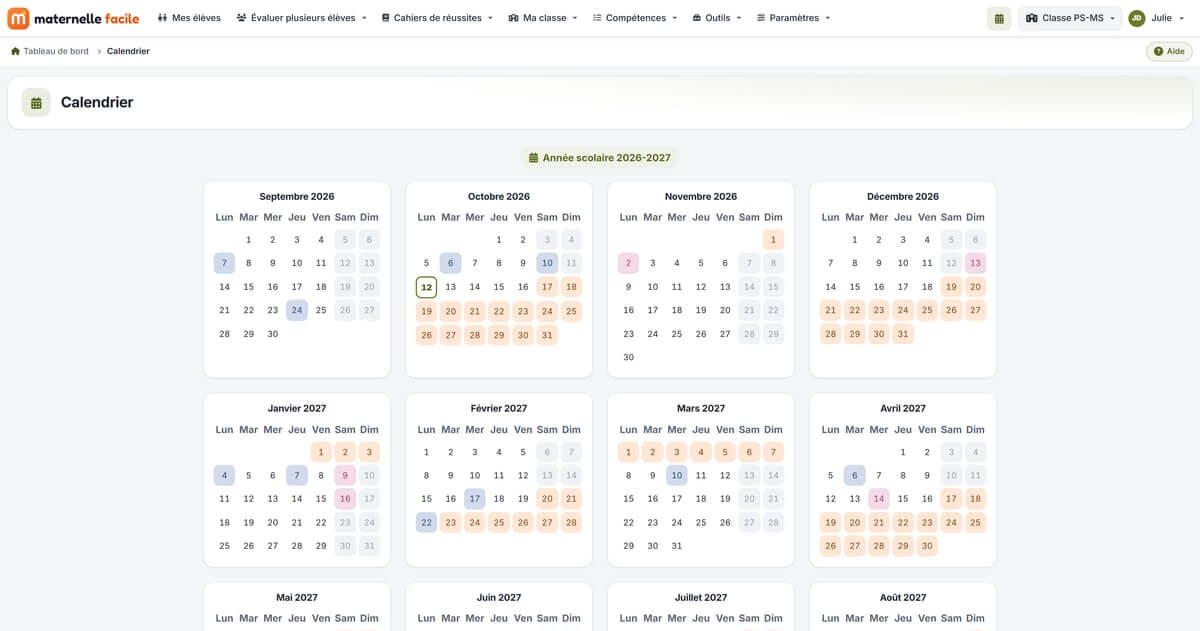Select 24 Septembre 2026 highlighted day
1200x631 pixels.
pos(297,310)
